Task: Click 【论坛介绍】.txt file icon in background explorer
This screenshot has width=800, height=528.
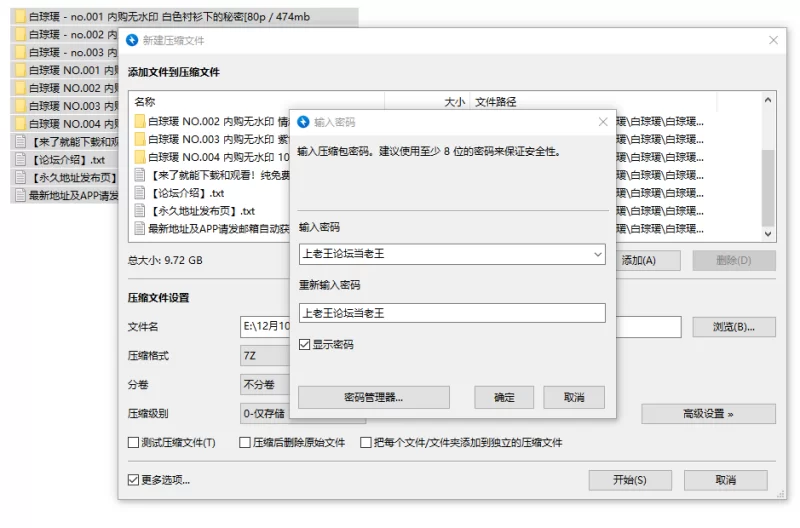Action: pos(20,160)
